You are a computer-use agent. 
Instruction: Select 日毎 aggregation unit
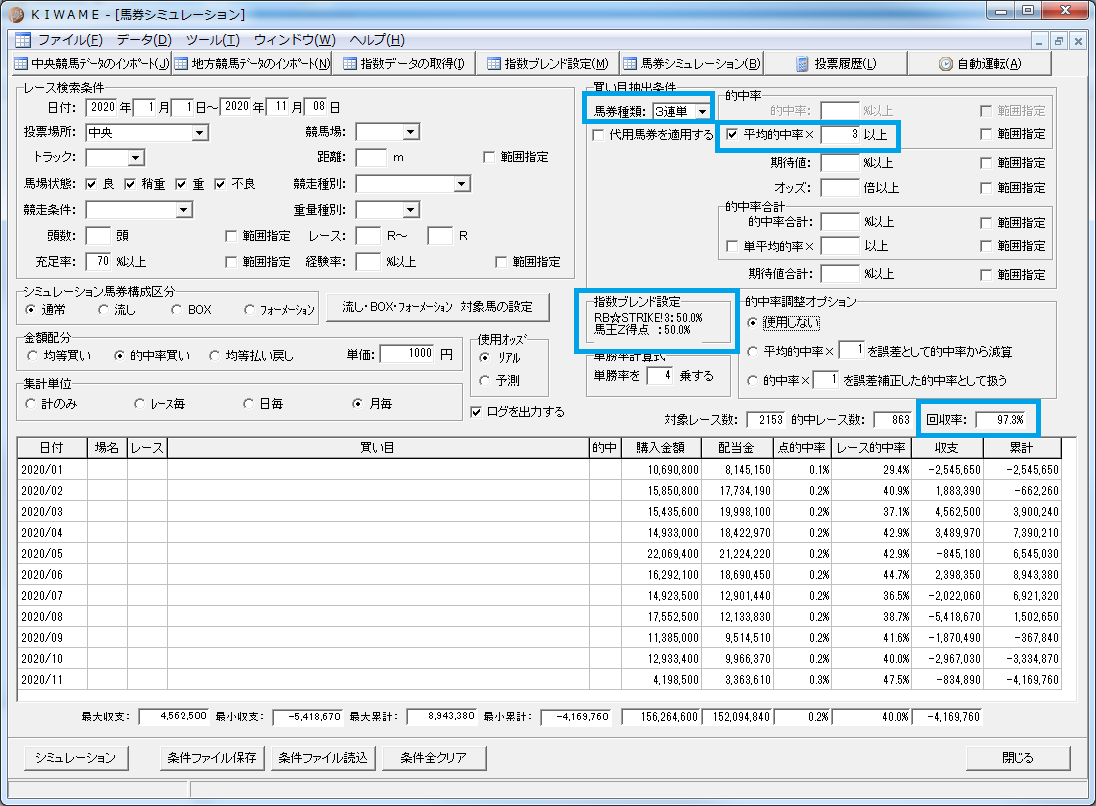click(248, 404)
